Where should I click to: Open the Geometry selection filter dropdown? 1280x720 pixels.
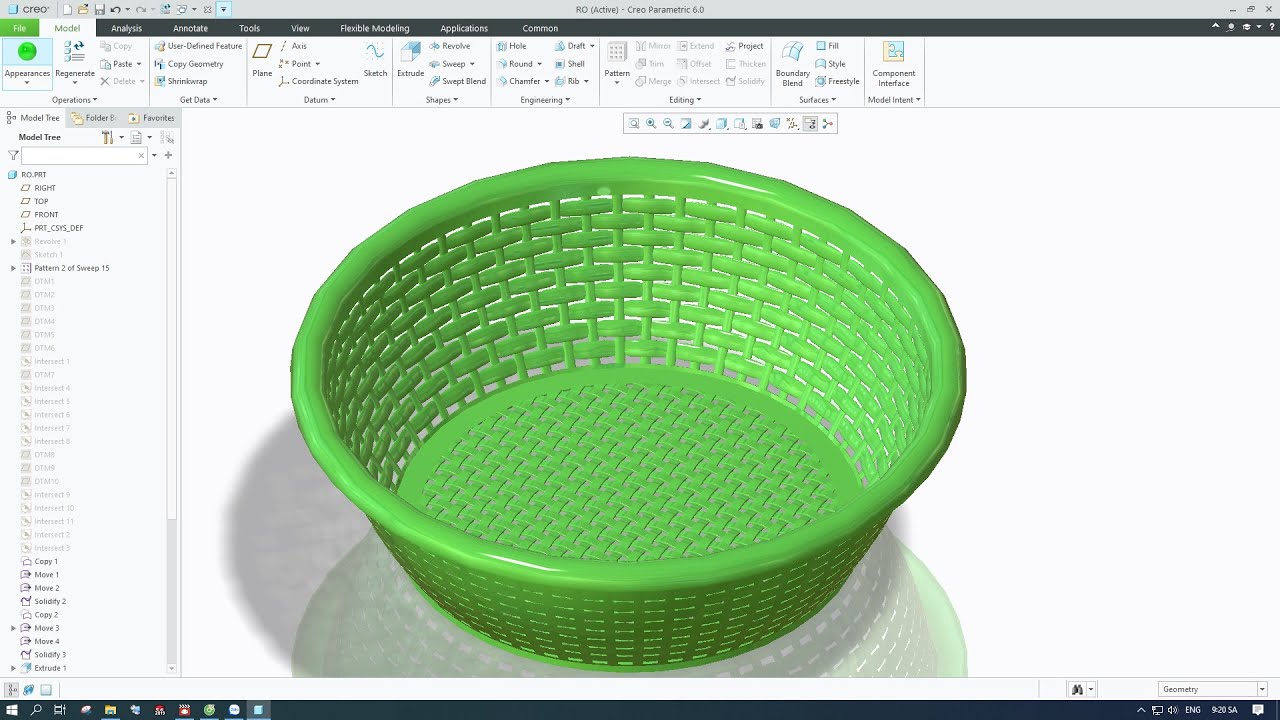click(1213, 689)
